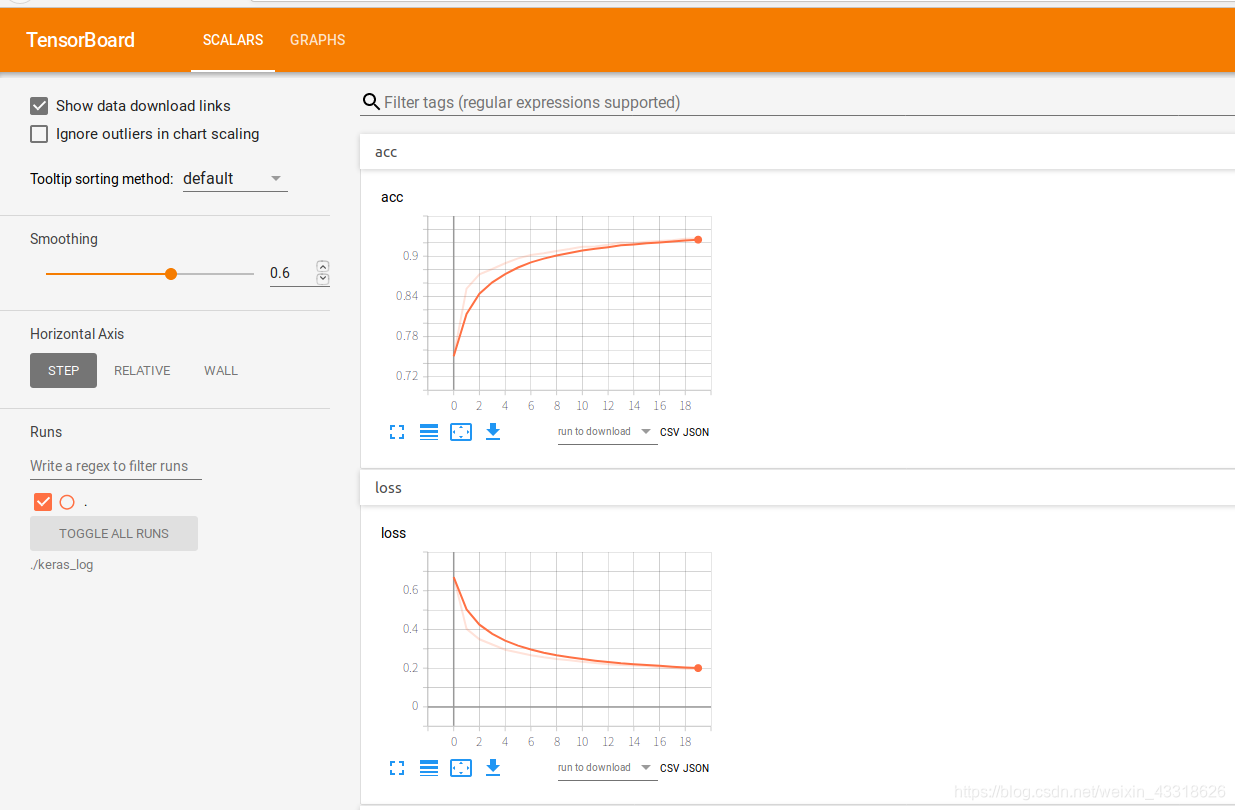Expand the acc chart to full size

point(397,432)
